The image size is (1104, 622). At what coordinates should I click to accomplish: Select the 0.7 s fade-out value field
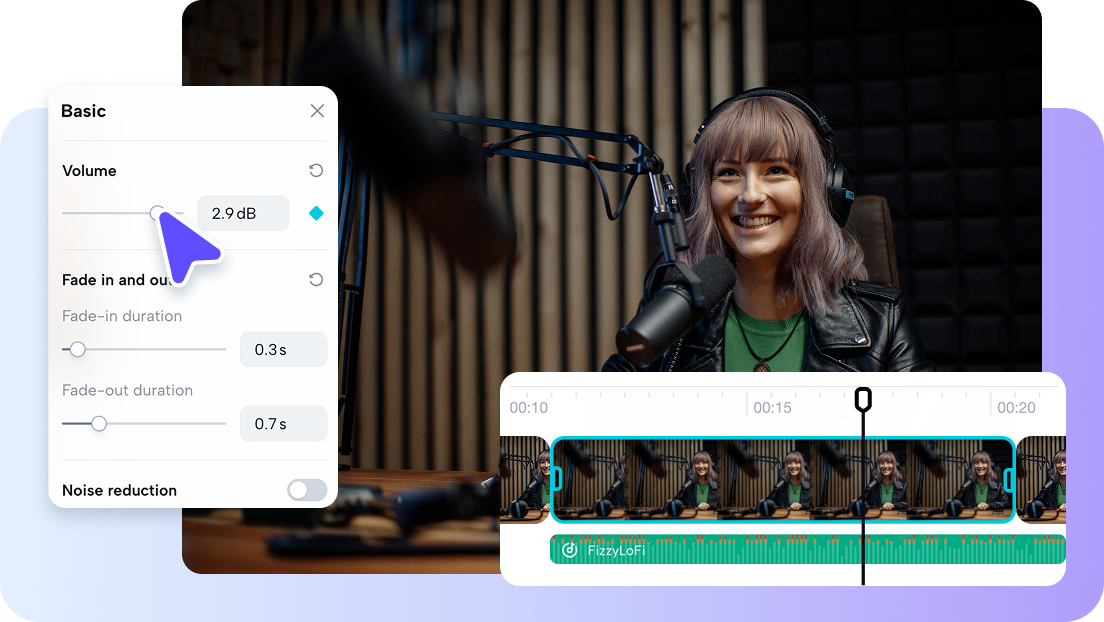pos(283,423)
